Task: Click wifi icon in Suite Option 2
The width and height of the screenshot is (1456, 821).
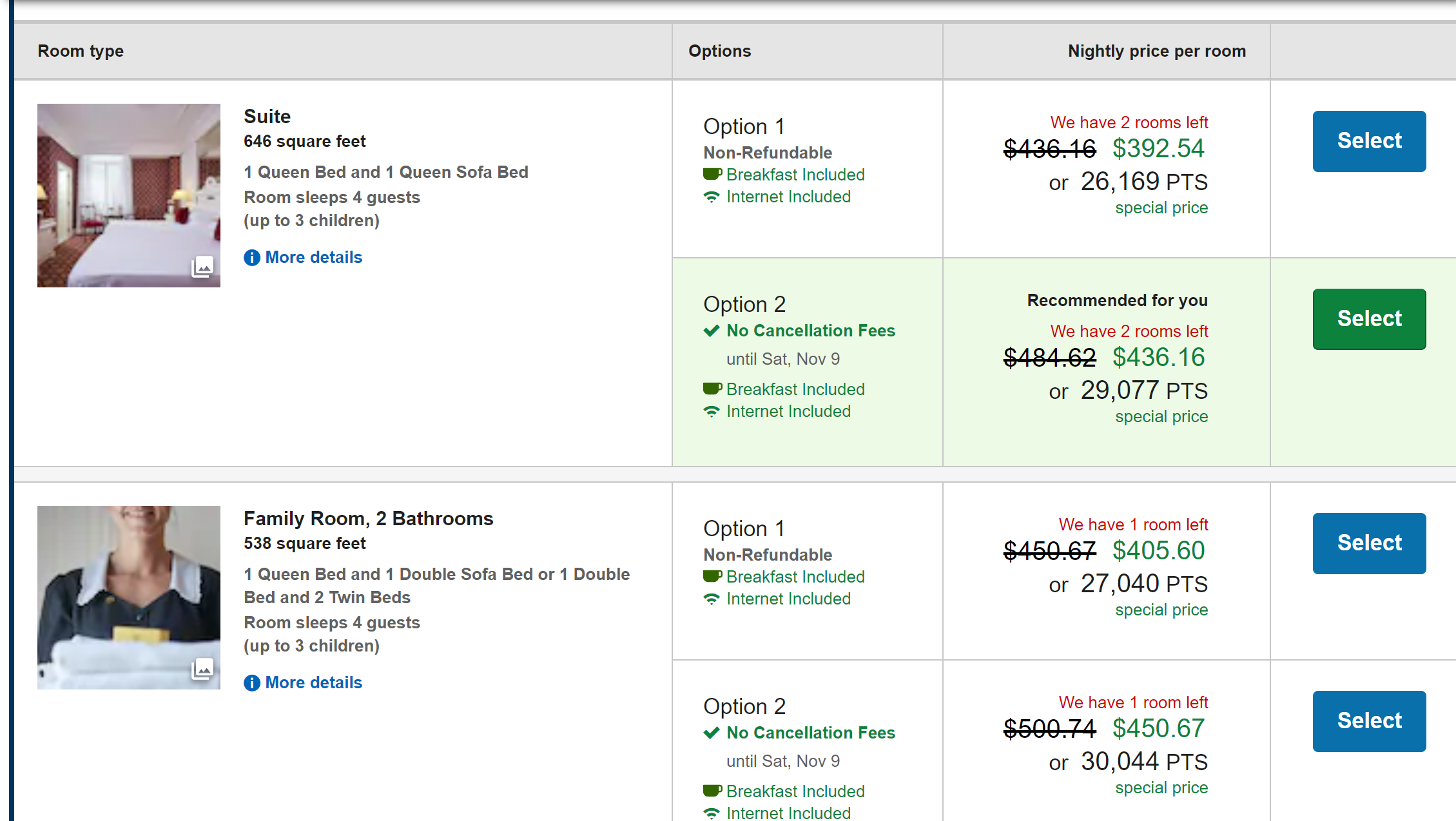Action: click(711, 411)
